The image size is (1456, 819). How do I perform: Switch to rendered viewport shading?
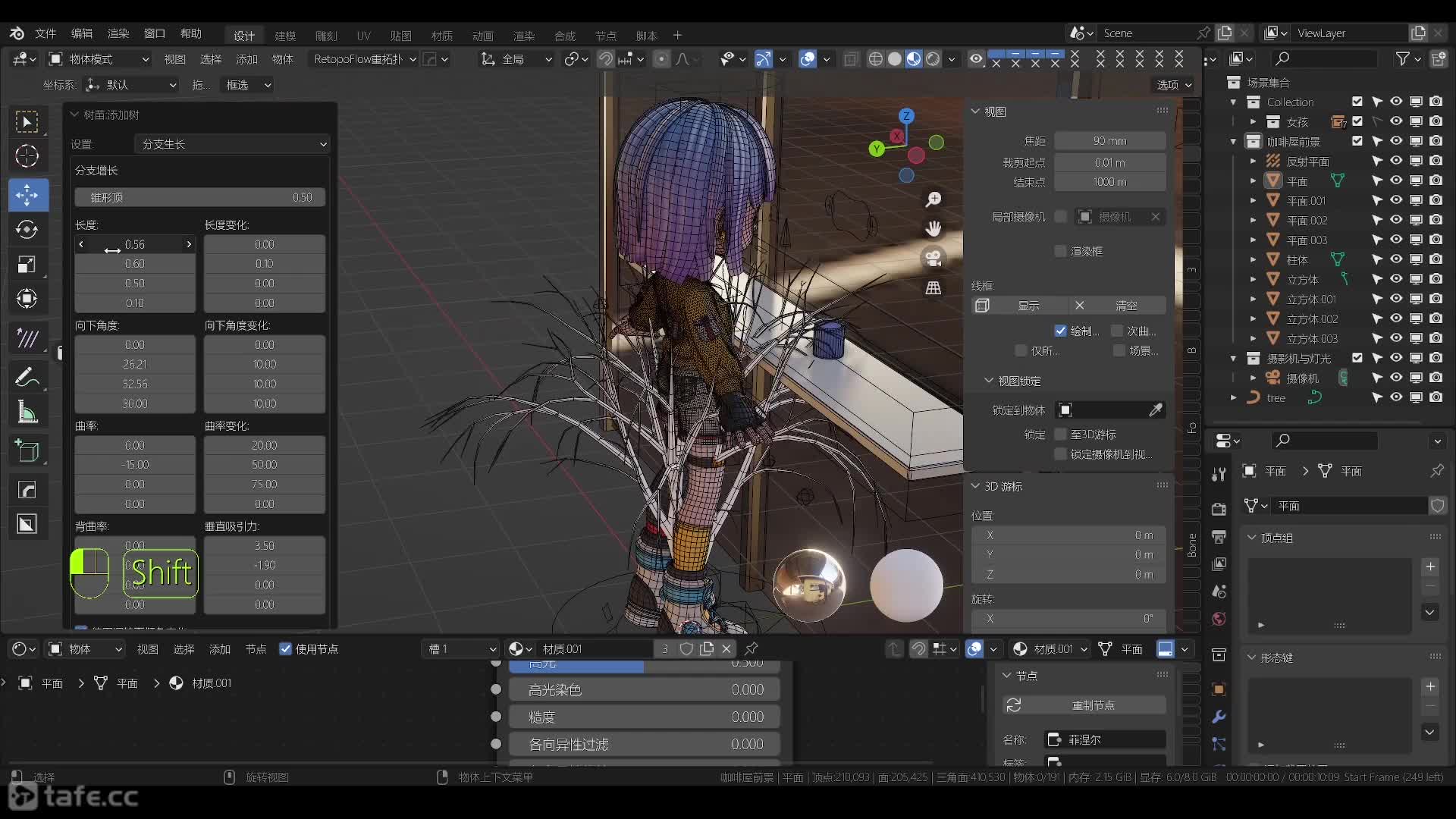[934, 59]
